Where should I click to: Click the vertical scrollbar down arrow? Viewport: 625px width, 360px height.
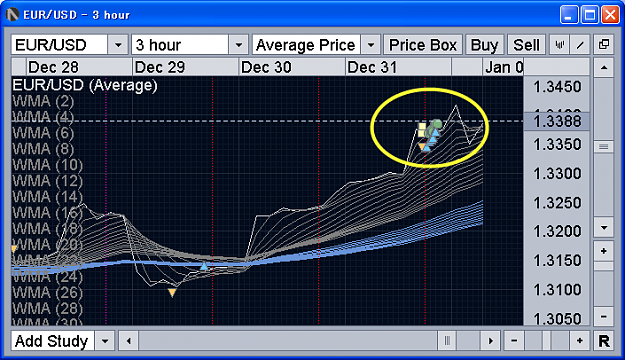coord(603,228)
